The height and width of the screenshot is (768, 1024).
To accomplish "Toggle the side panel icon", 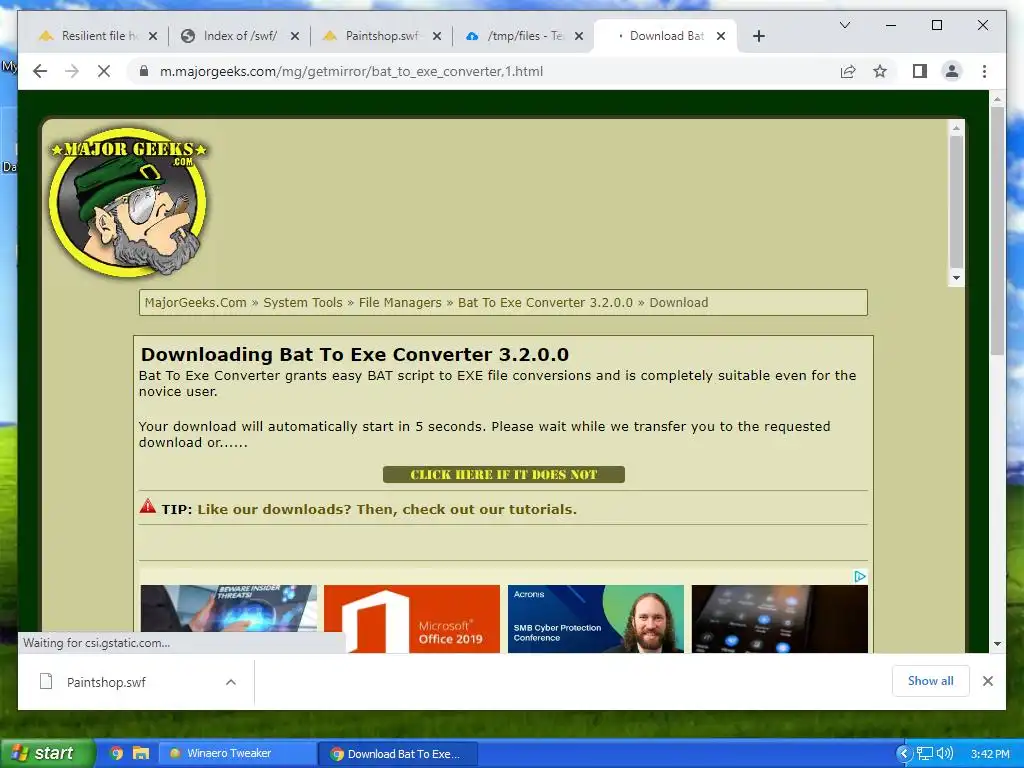I will pyautogui.click(x=920, y=71).
